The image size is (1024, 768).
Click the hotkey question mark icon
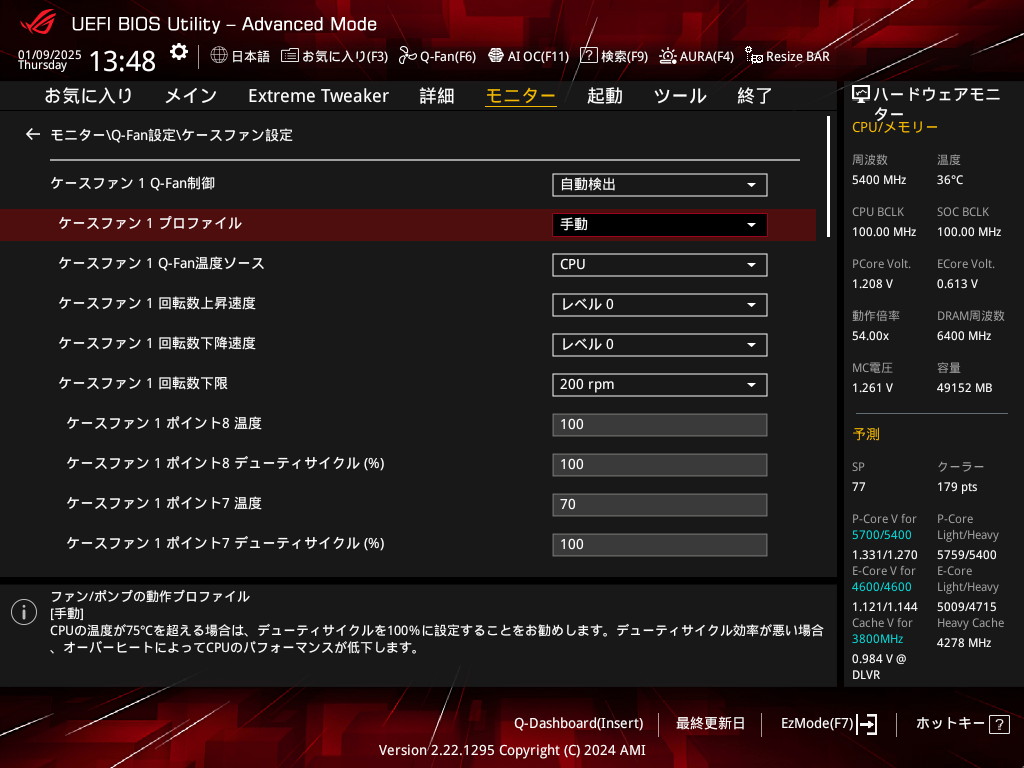click(x=1000, y=724)
